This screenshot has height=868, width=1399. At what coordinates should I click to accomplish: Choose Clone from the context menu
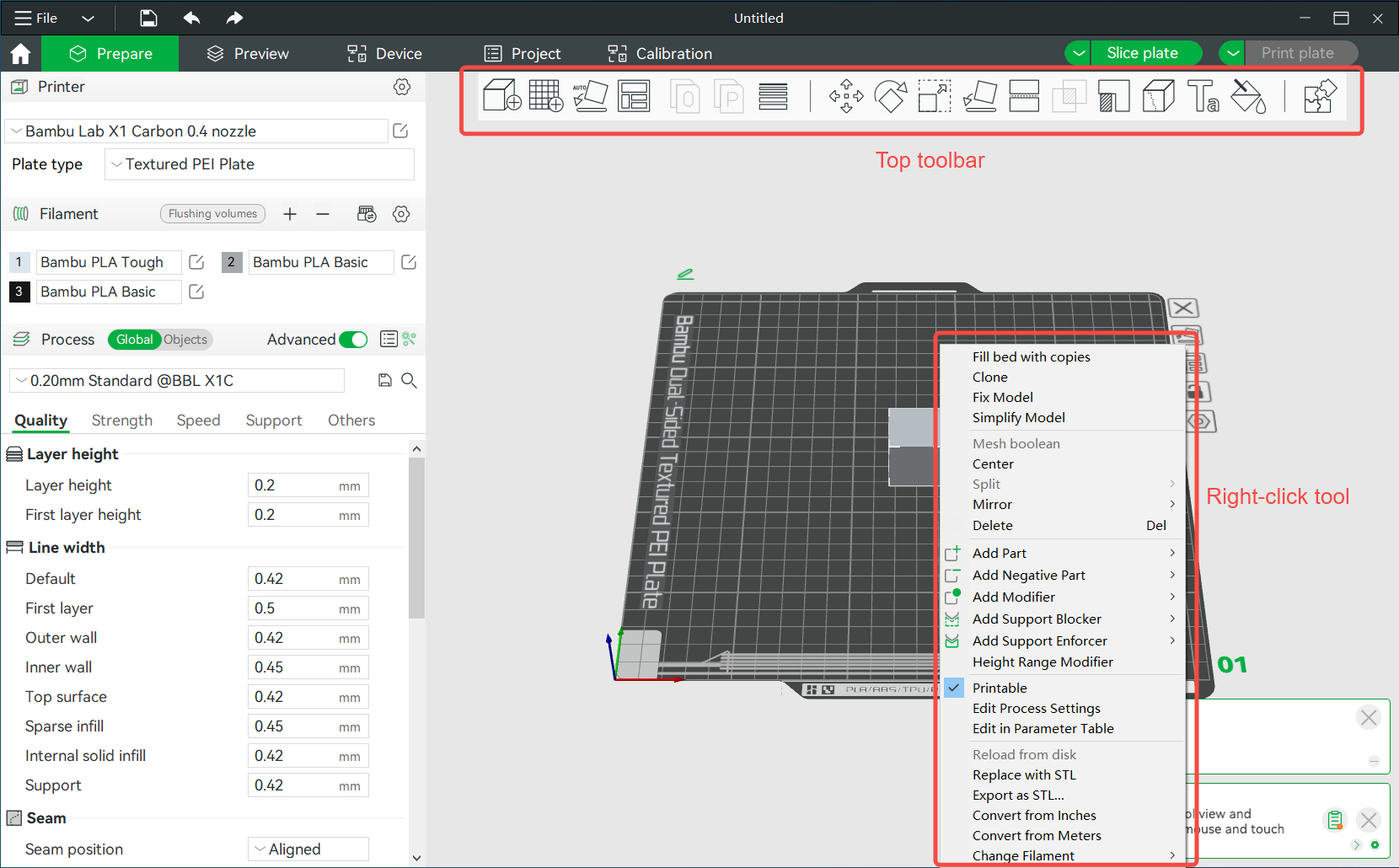pos(990,377)
